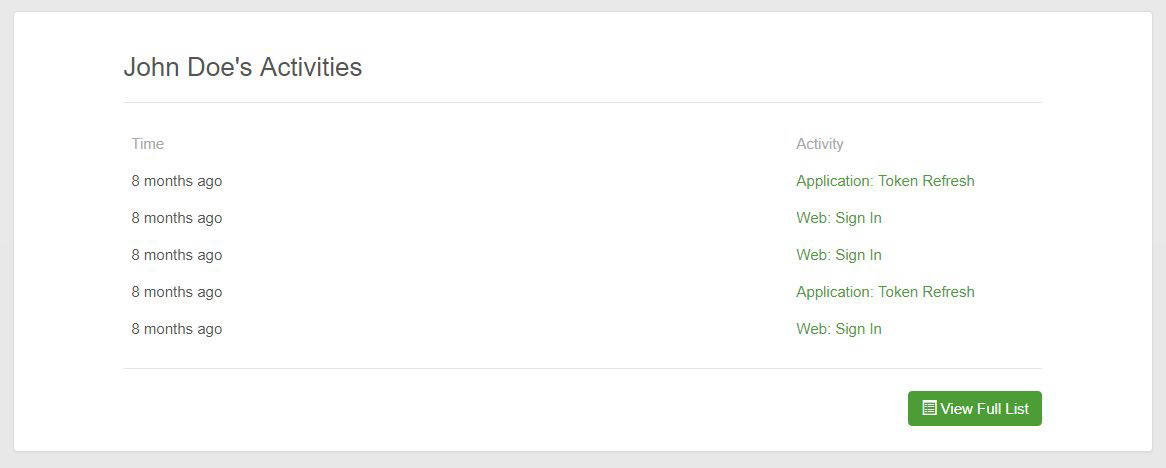Select the first row's 8 months ago timestamp

click(x=176, y=181)
